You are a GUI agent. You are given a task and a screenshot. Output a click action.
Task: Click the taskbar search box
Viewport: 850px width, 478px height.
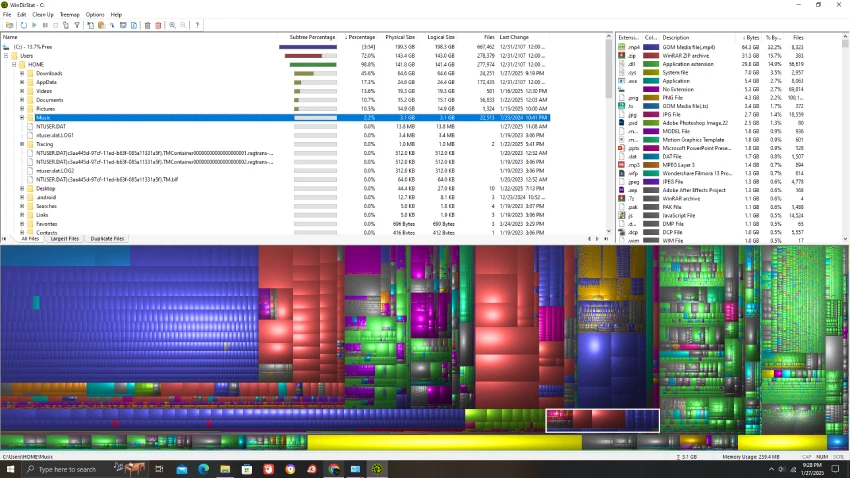pos(84,469)
